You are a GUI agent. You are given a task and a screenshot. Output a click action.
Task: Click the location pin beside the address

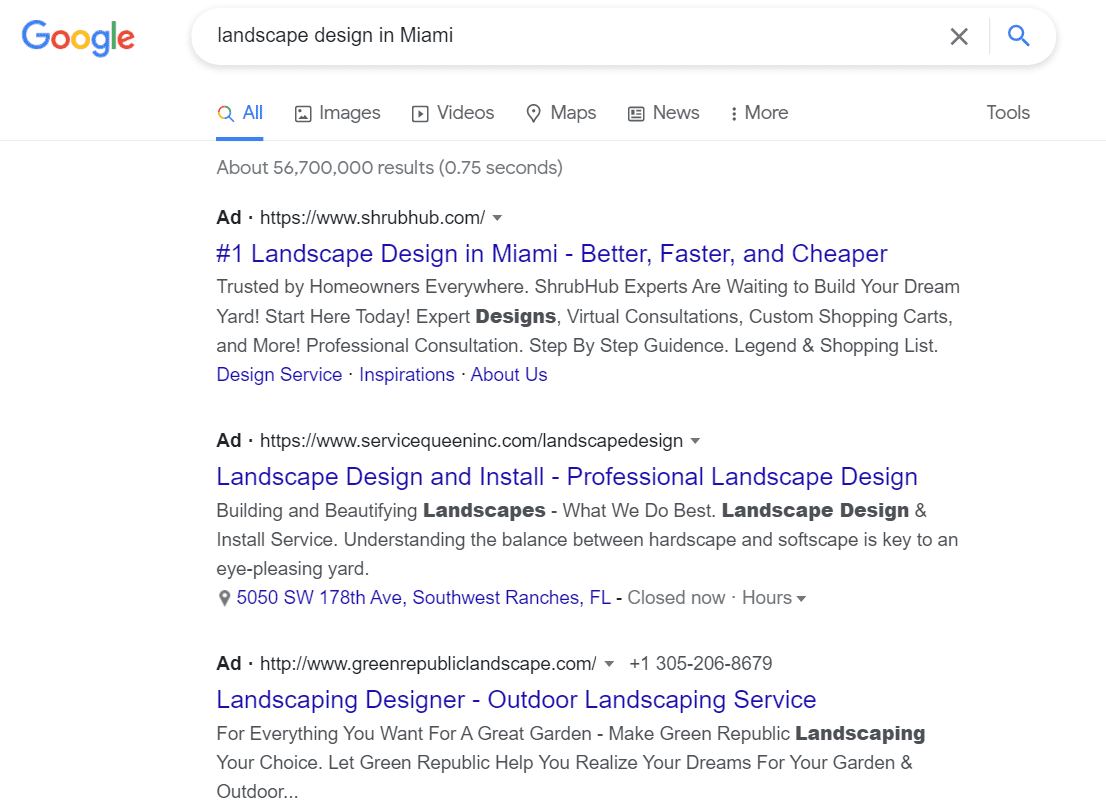[224, 597]
